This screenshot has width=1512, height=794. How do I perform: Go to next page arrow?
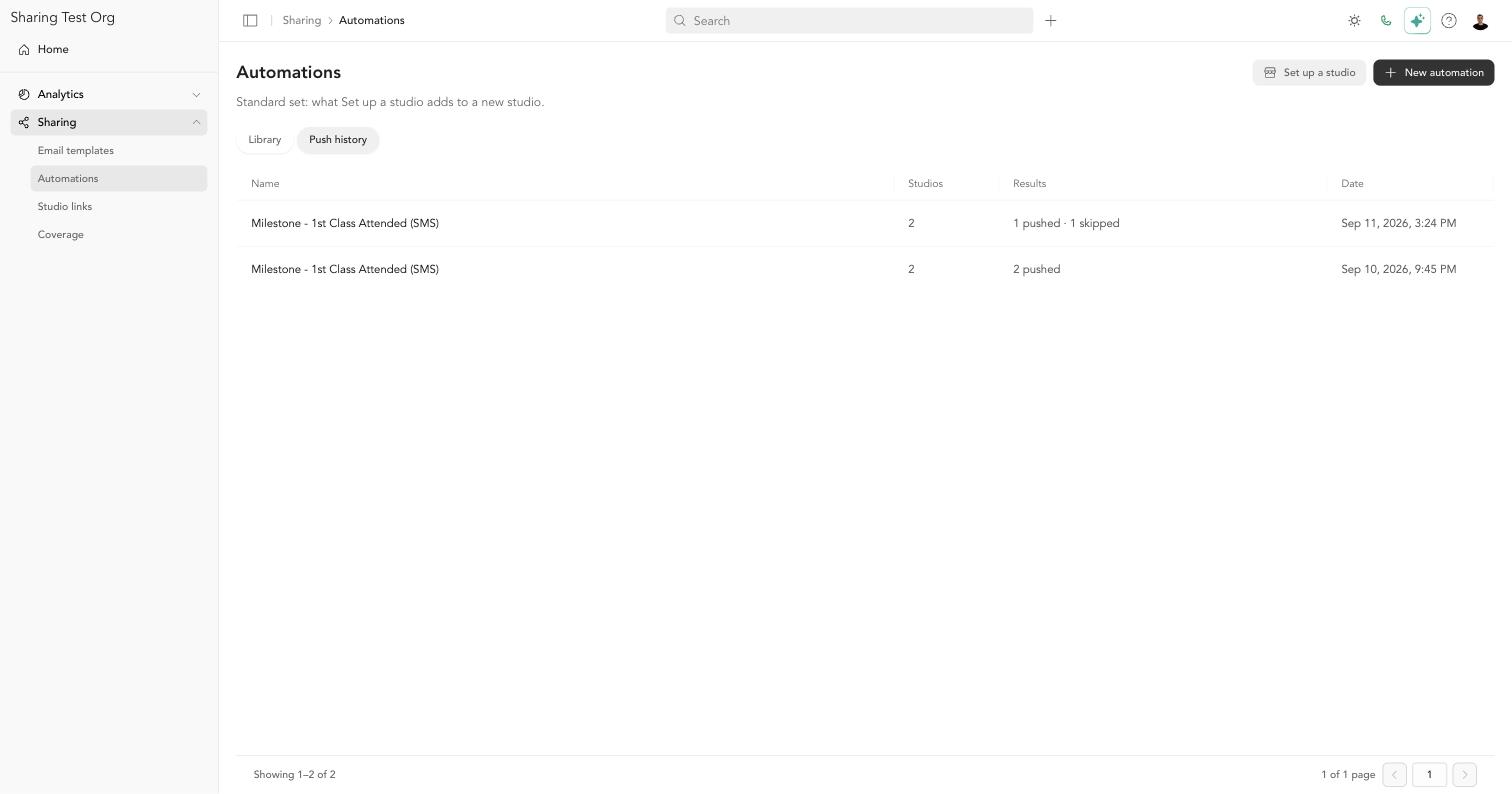[1464, 774]
